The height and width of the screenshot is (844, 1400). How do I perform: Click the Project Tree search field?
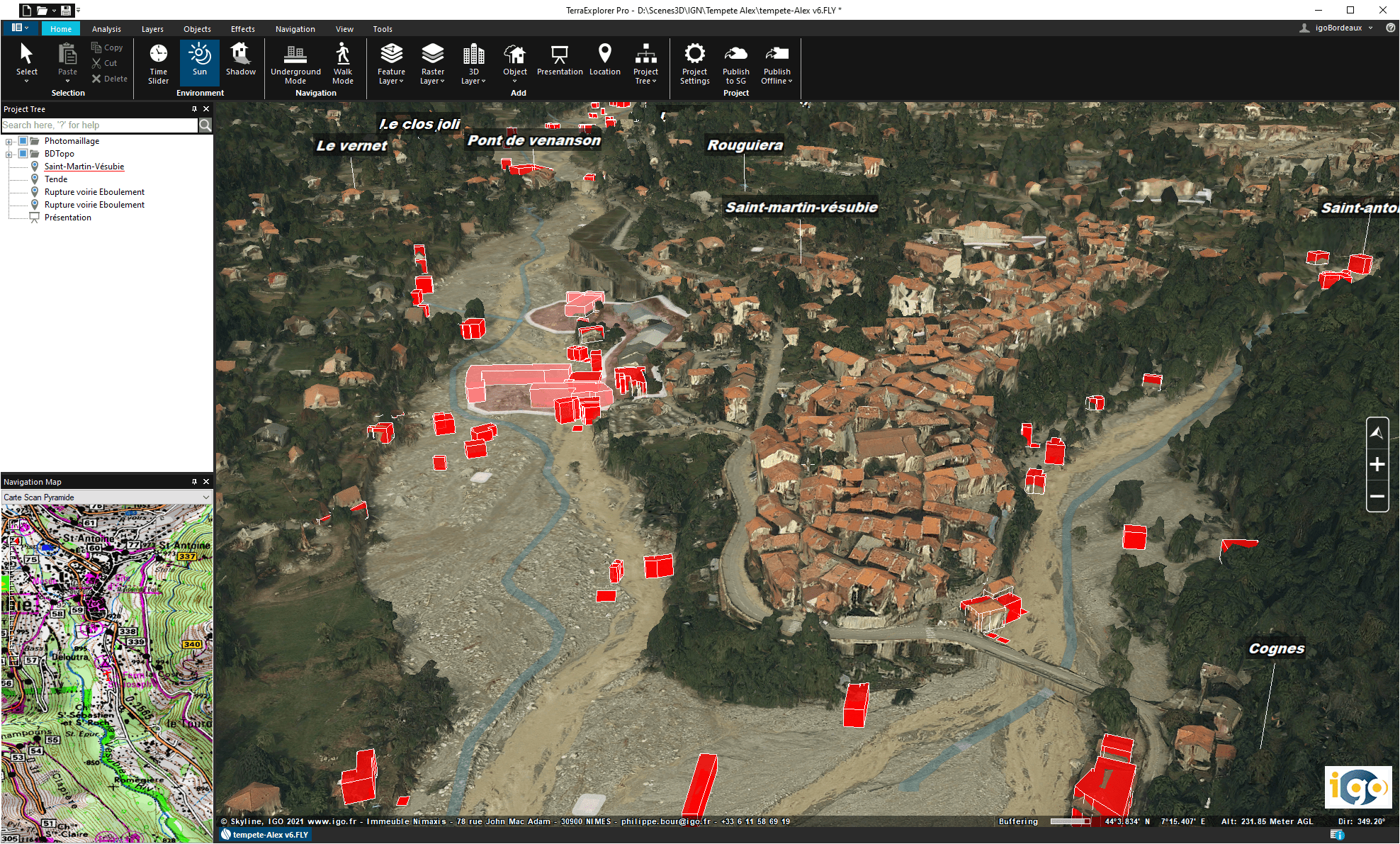pyautogui.click(x=99, y=125)
